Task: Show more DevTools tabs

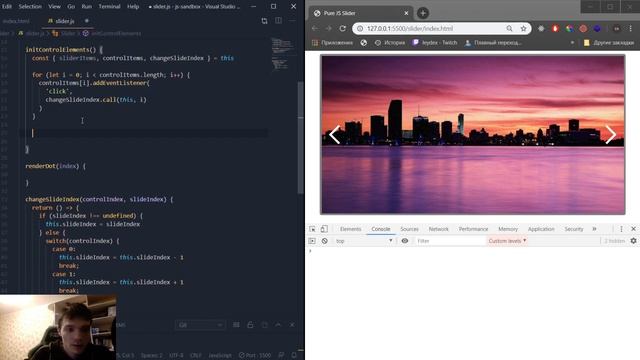Action: tap(594, 229)
